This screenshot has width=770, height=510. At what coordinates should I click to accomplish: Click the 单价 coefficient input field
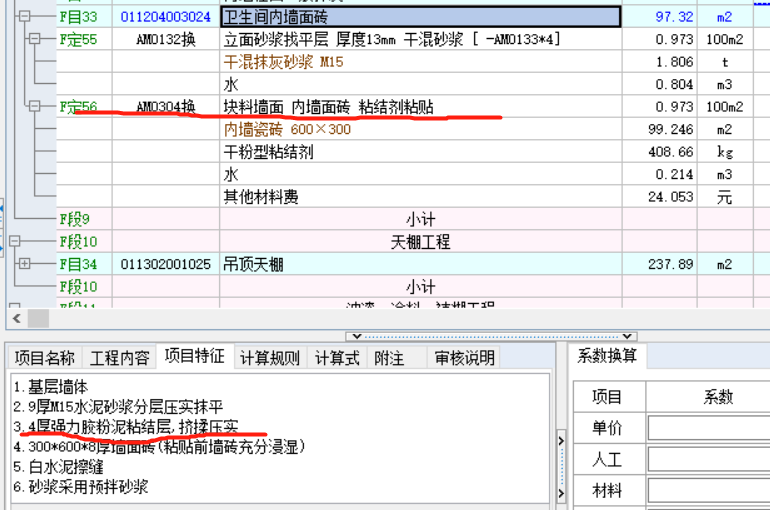point(709,428)
